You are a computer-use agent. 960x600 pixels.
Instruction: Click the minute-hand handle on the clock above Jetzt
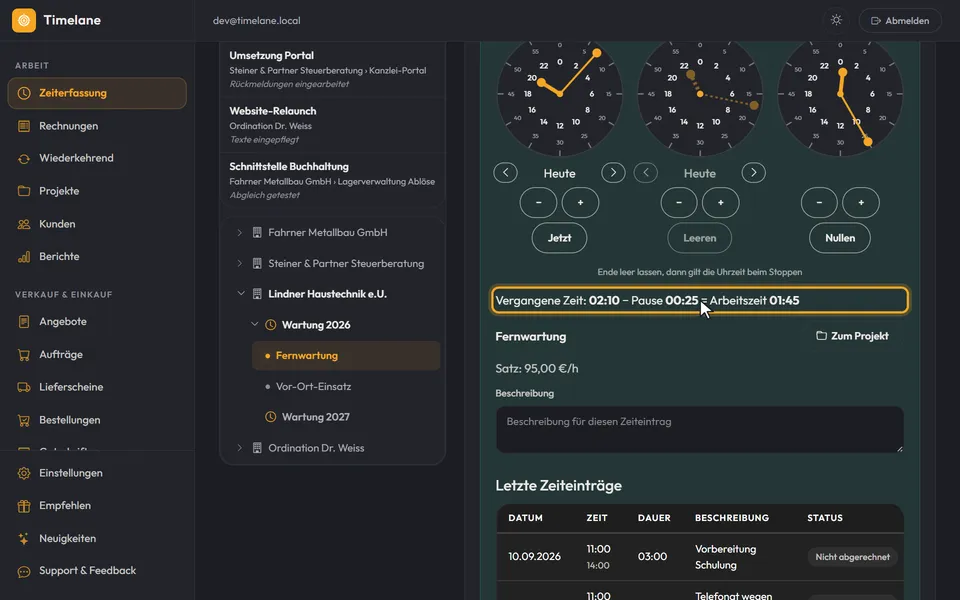point(596,53)
